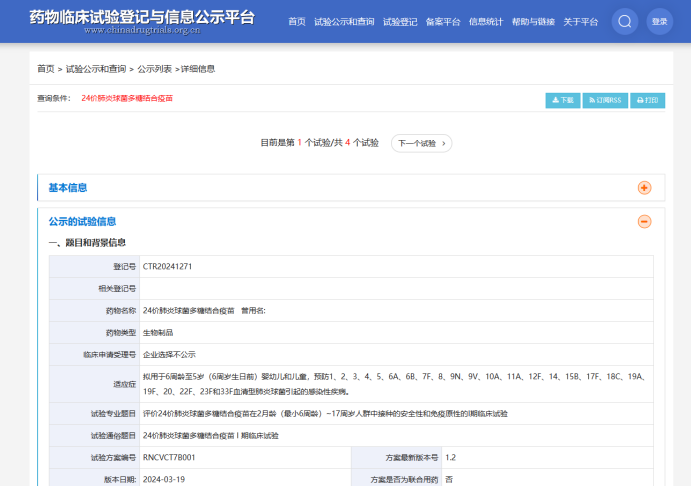This screenshot has height=487, width=692.
Task: Go to next trial with 下一个试验
Action: [x=421, y=143]
